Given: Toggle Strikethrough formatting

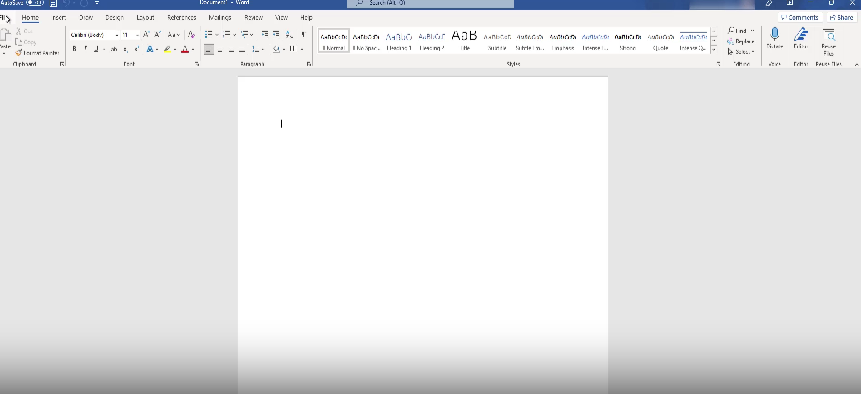Looking at the screenshot, I should coord(114,49).
